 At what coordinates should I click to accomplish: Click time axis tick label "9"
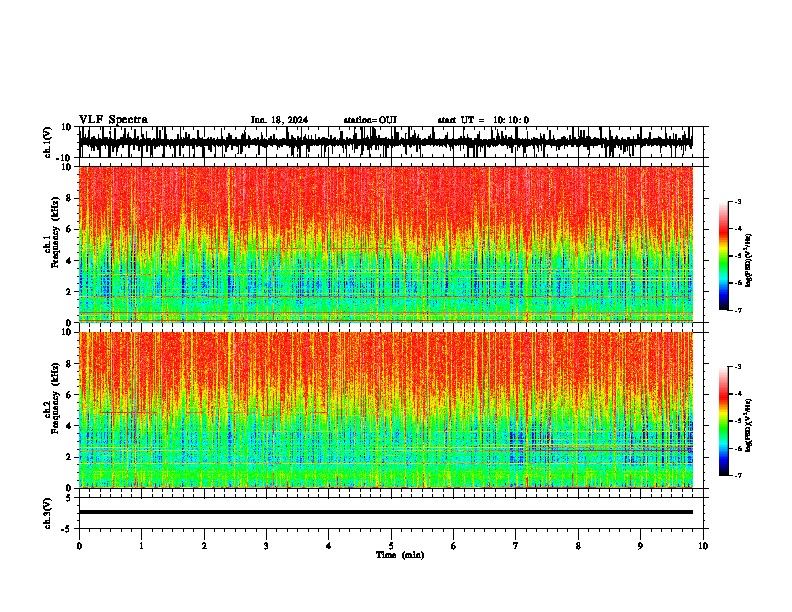pyautogui.click(x=640, y=546)
